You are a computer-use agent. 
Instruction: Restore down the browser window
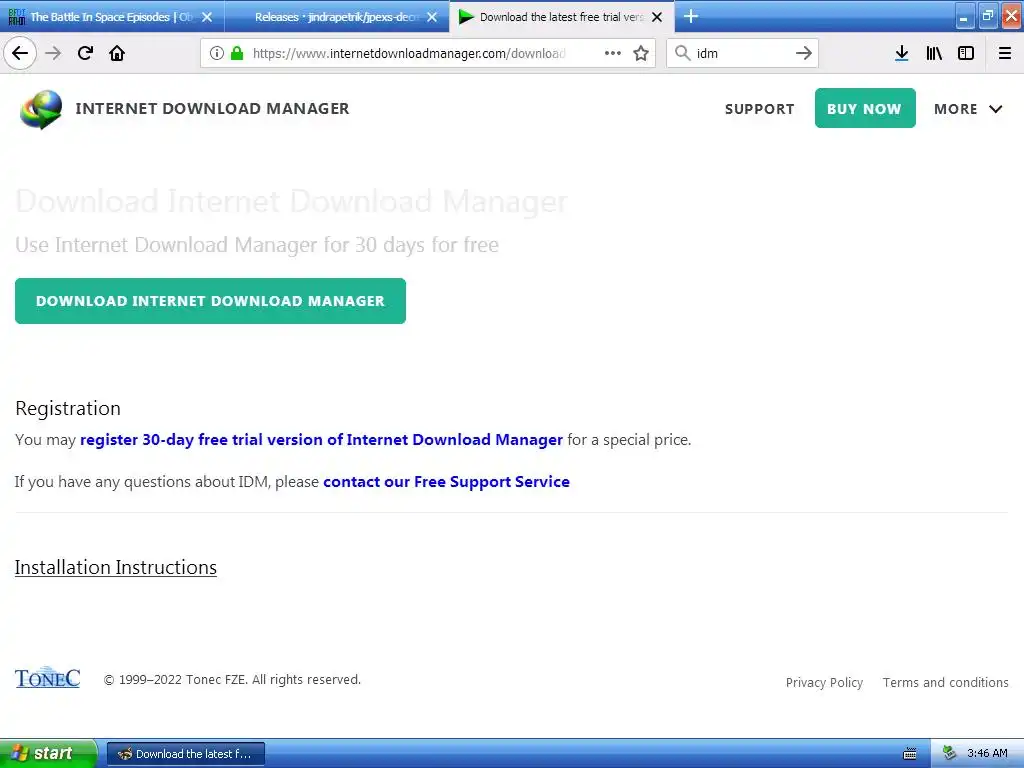click(987, 17)
